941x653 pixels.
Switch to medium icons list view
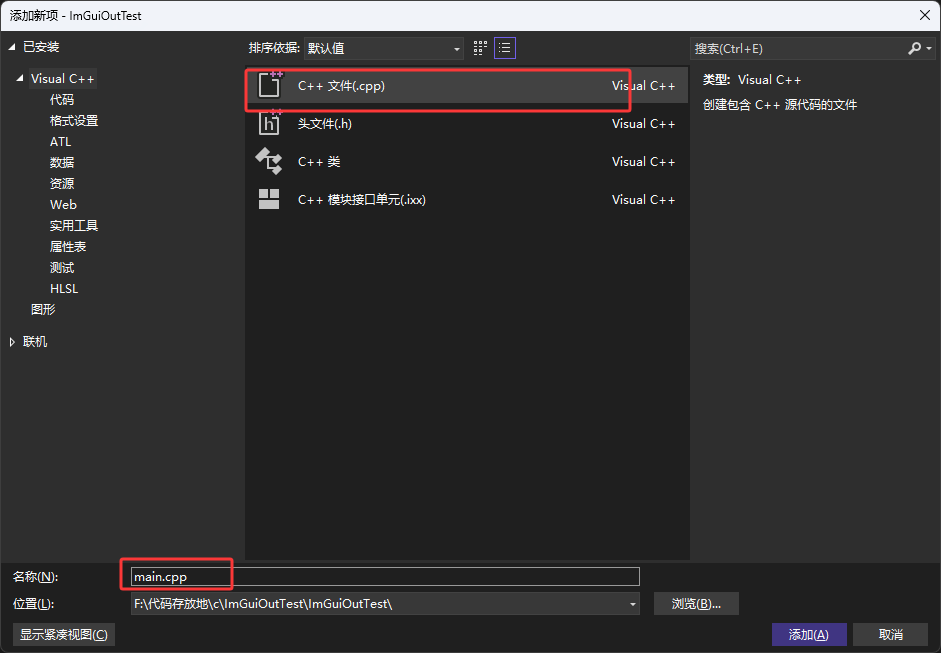[505, 48]
